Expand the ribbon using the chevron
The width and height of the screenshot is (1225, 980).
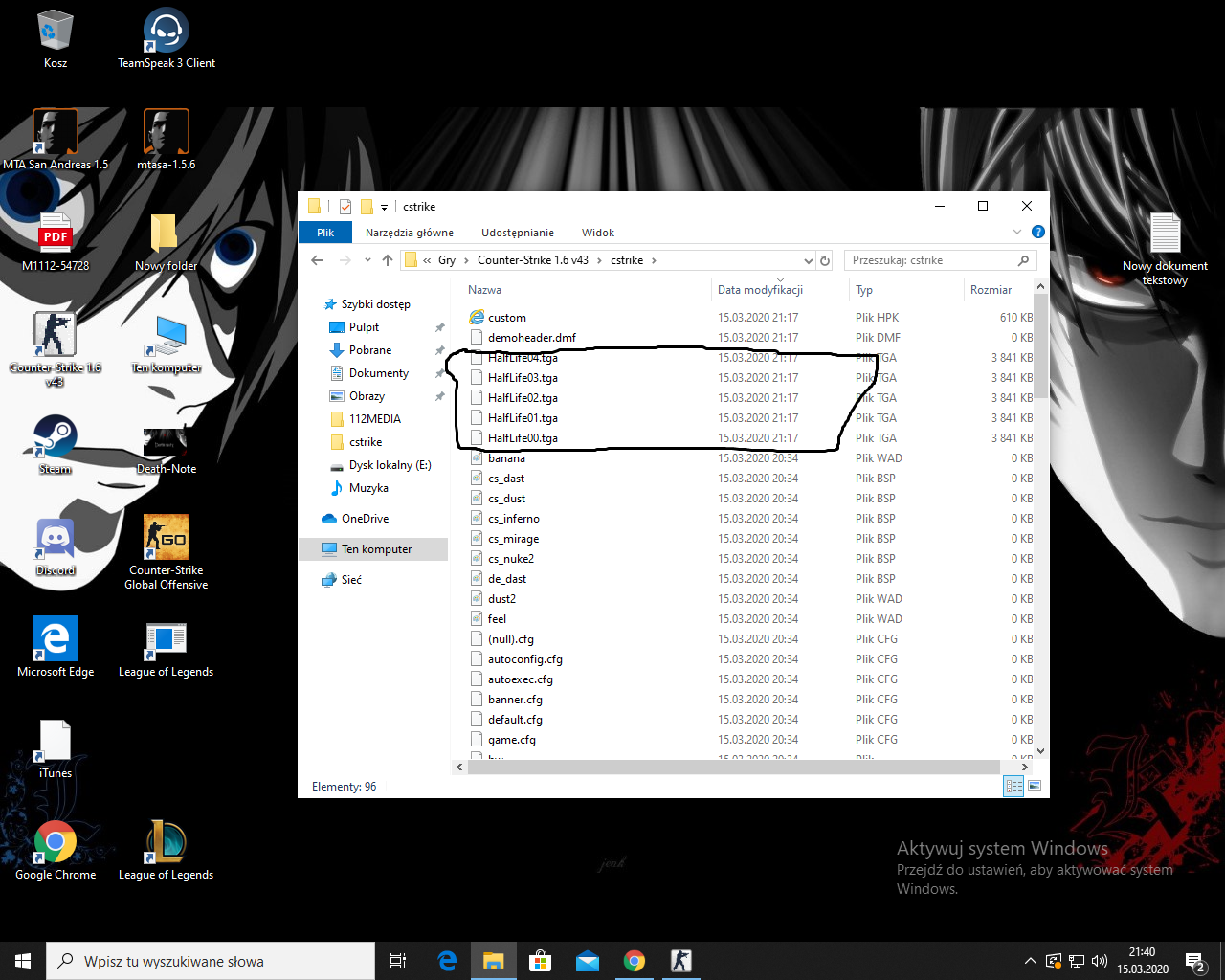1017,232
